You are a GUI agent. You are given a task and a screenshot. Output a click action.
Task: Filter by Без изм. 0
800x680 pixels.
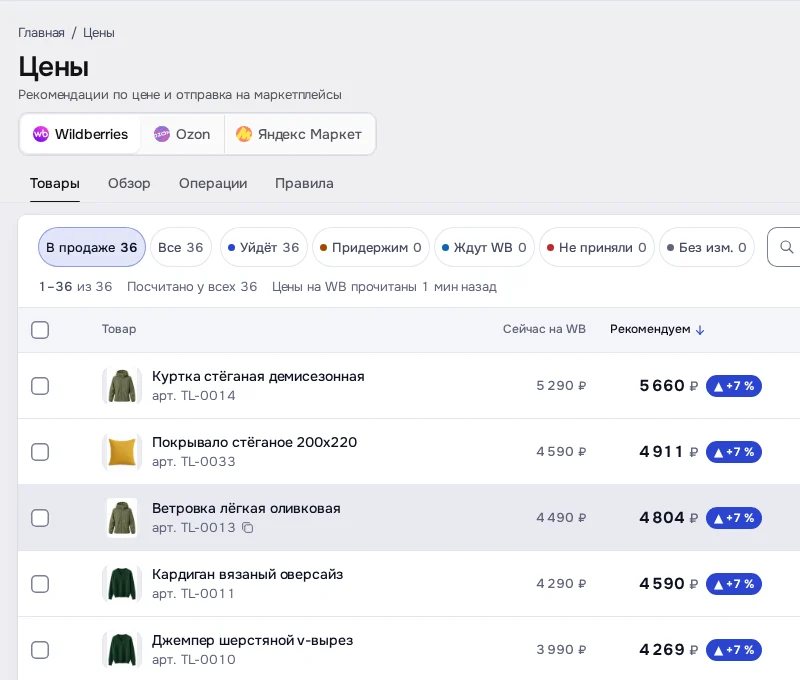tap(707, 247)
